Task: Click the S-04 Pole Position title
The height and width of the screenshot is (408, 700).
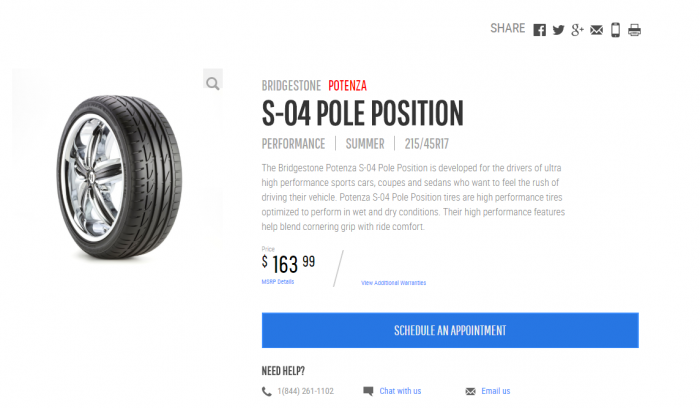Action: coord(362,113)
